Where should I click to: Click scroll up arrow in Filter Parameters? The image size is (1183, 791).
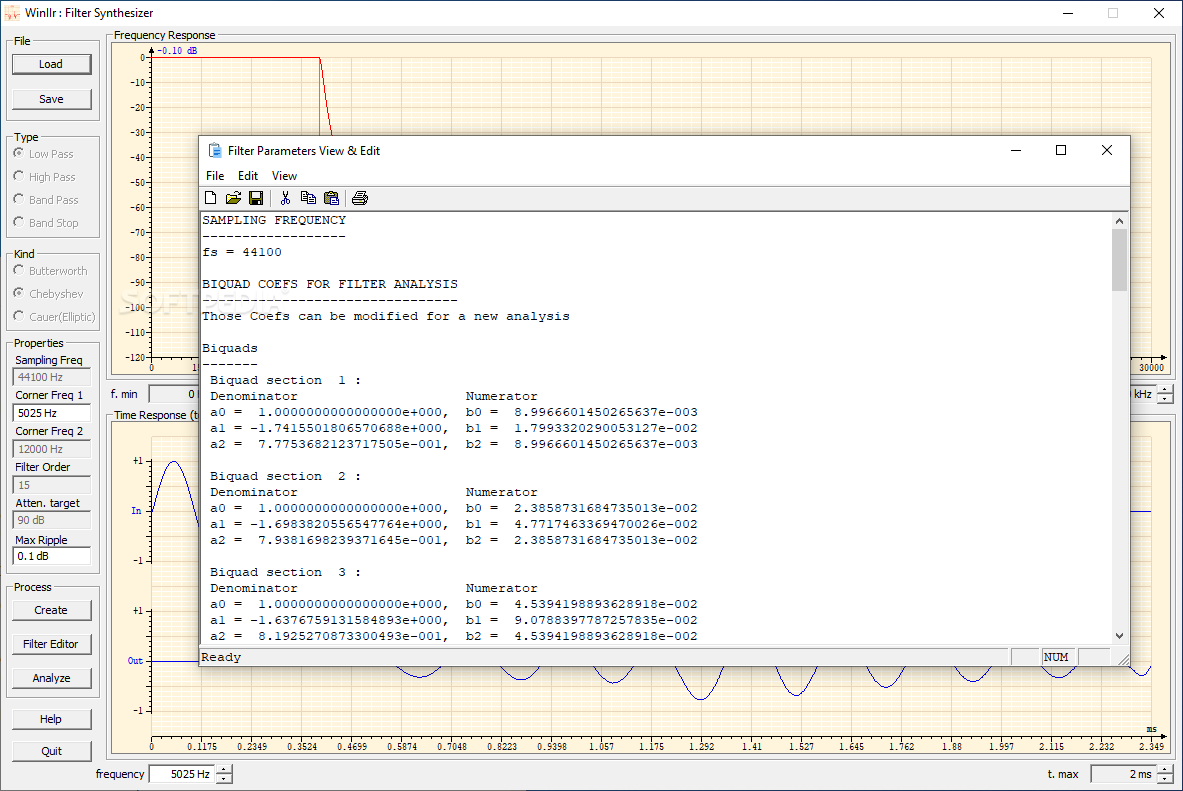1119,221
